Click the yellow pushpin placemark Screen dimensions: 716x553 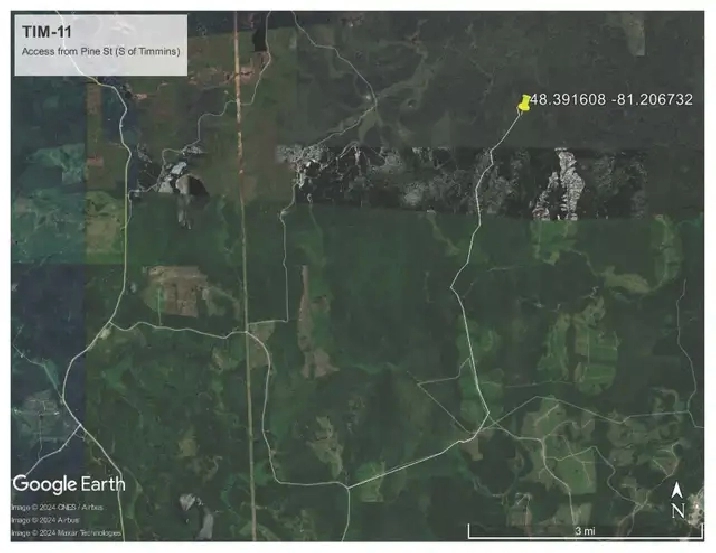[525, 102]
